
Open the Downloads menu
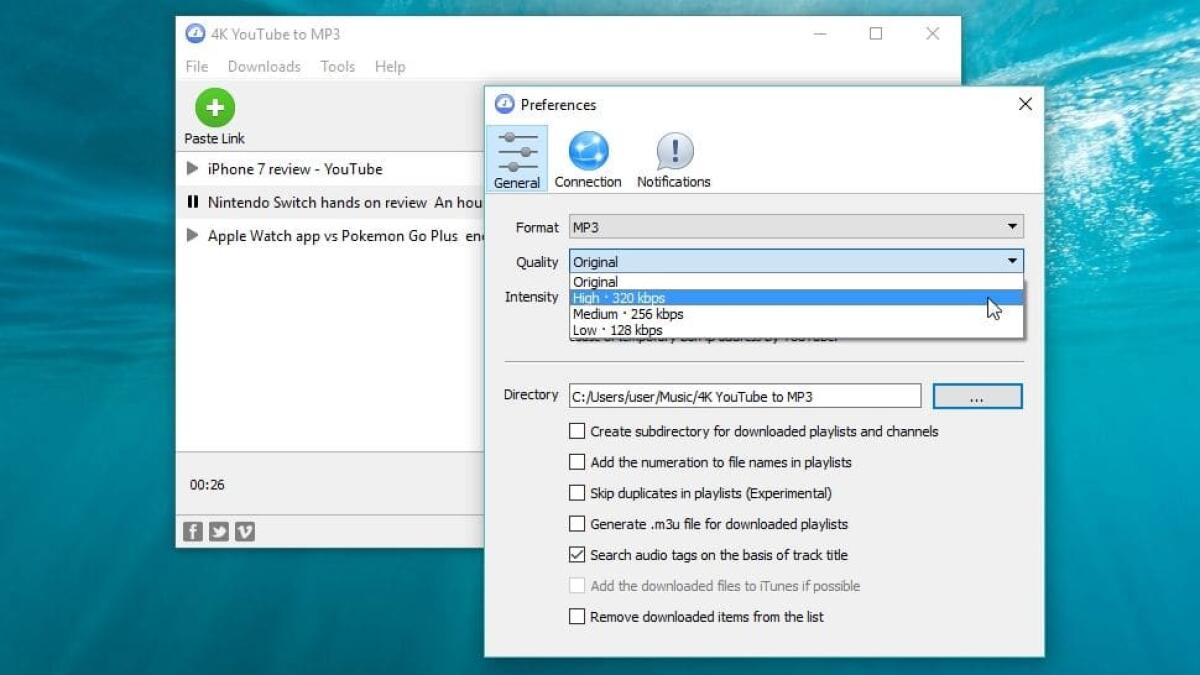click(x=264, y=66)
